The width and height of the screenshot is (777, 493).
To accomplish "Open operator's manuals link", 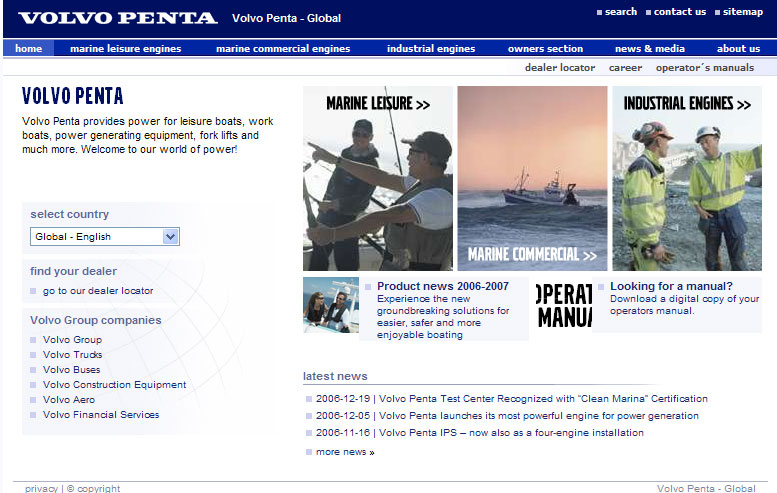I will [705, 67].
